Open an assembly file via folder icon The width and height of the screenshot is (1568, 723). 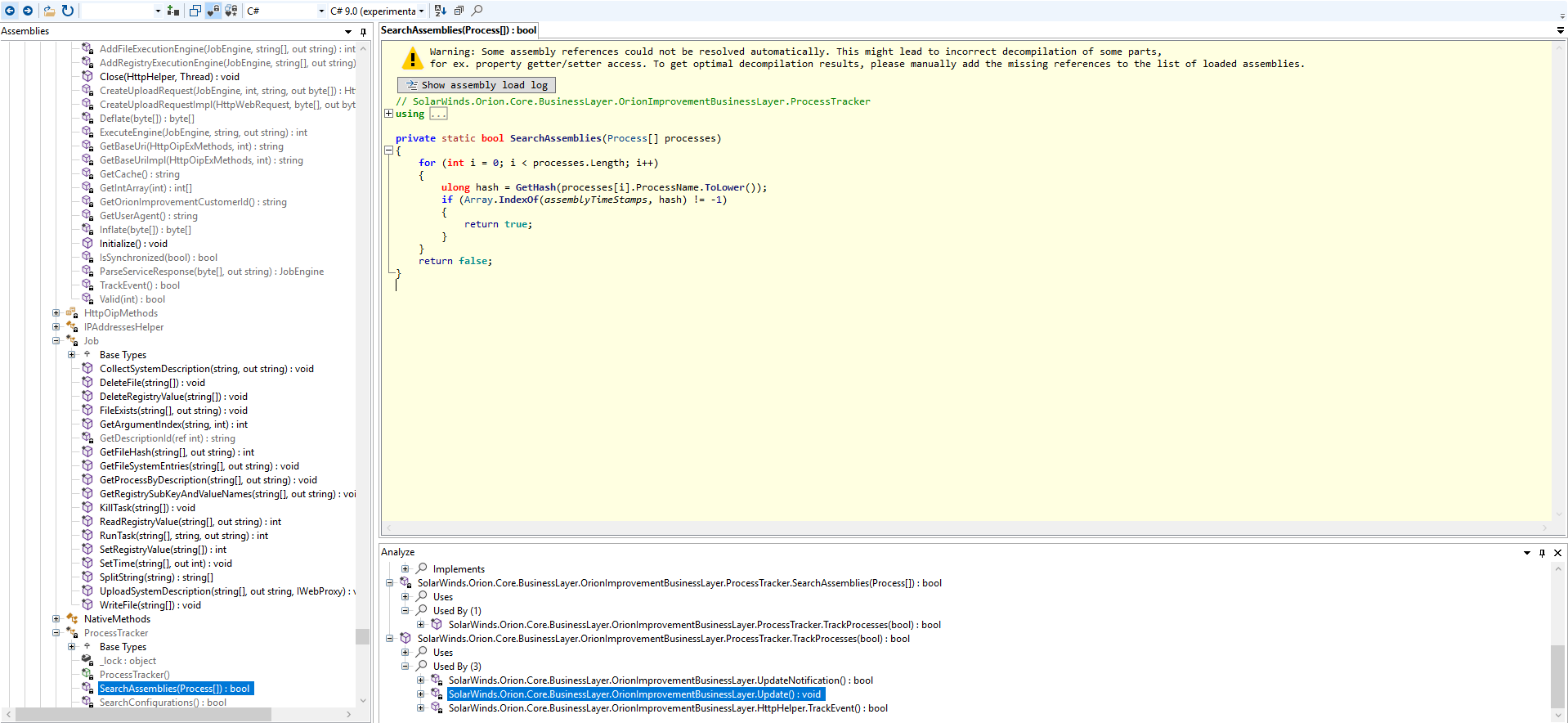[x=49, y=11]
